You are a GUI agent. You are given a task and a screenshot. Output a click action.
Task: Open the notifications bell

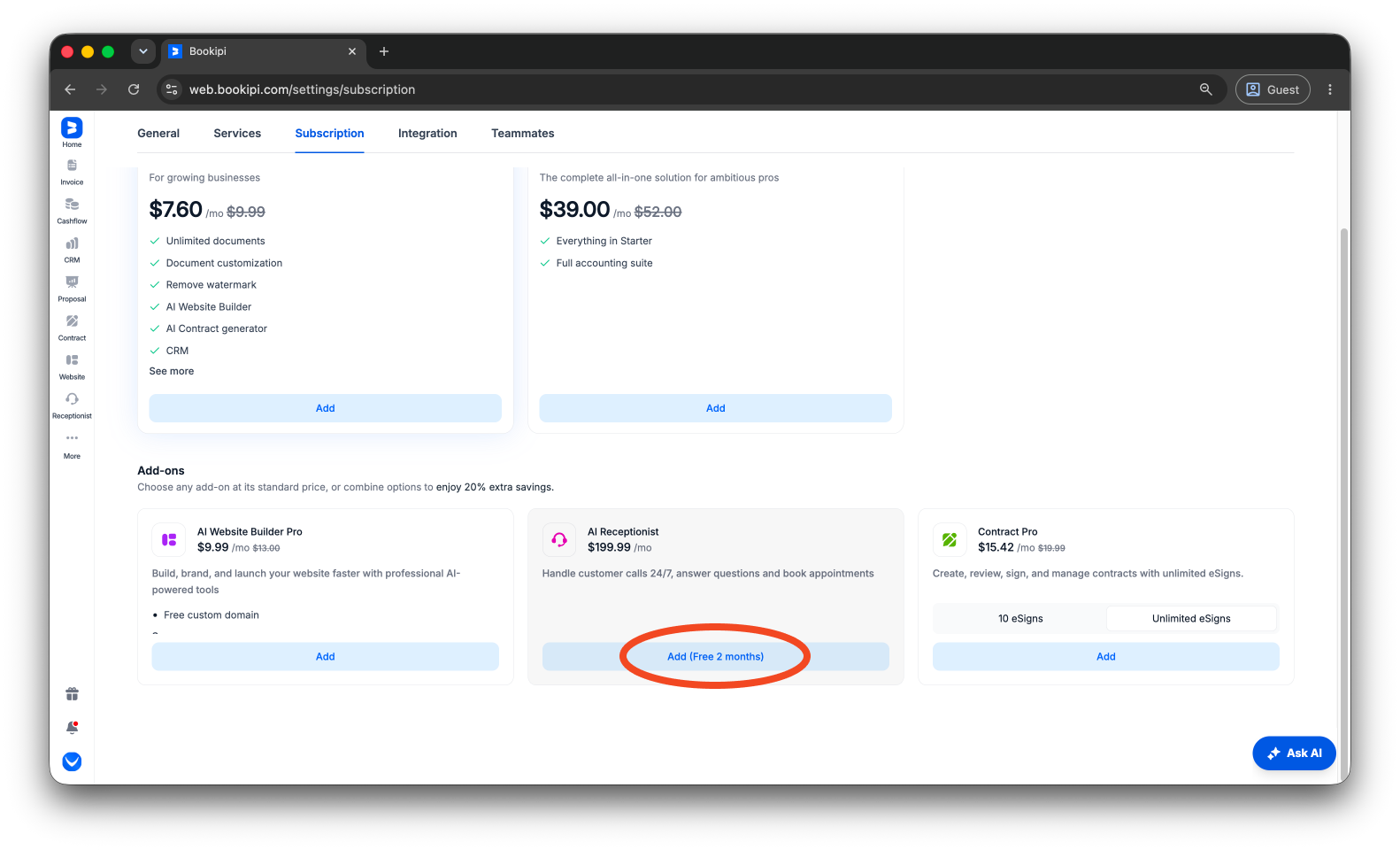[72, 728]
